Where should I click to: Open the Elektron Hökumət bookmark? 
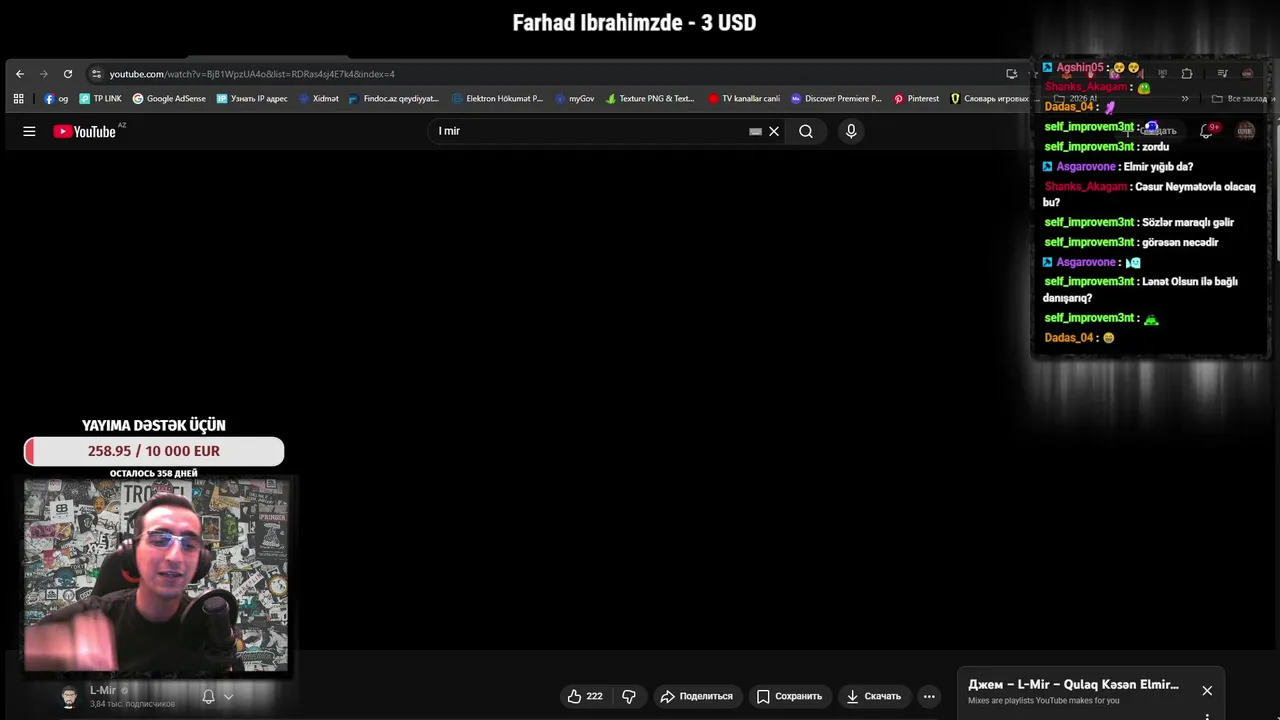click(x=498, y=99)
